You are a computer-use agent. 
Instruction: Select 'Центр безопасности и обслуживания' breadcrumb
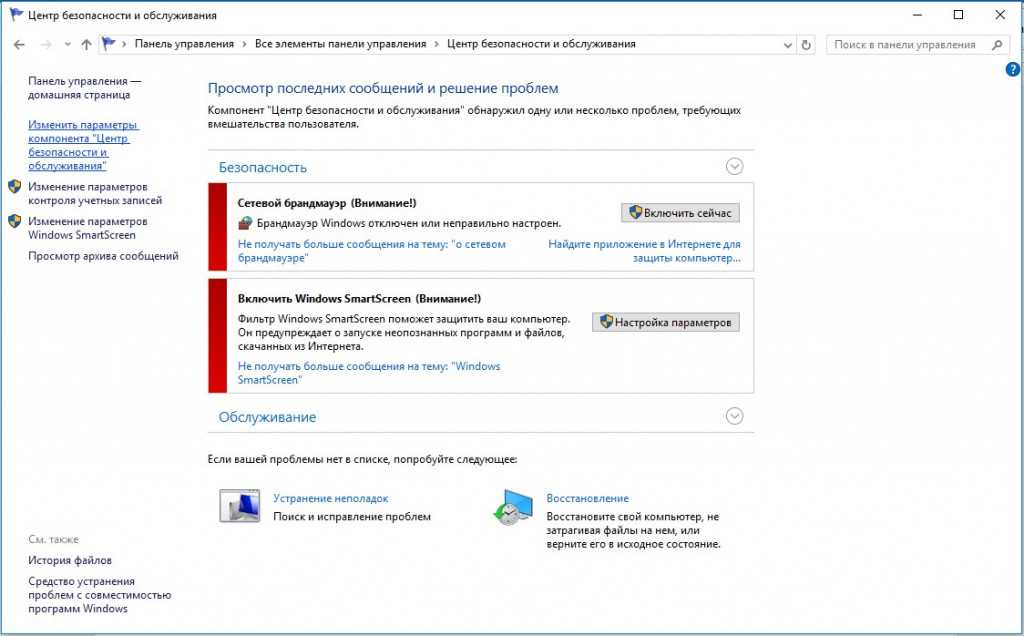(541, 44)
